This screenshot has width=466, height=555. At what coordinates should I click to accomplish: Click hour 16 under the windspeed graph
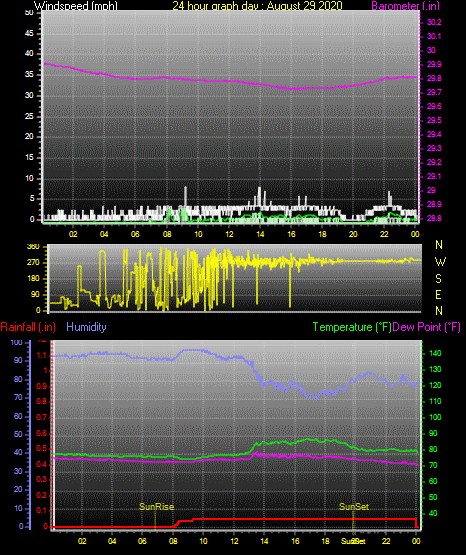coord(291,234)
